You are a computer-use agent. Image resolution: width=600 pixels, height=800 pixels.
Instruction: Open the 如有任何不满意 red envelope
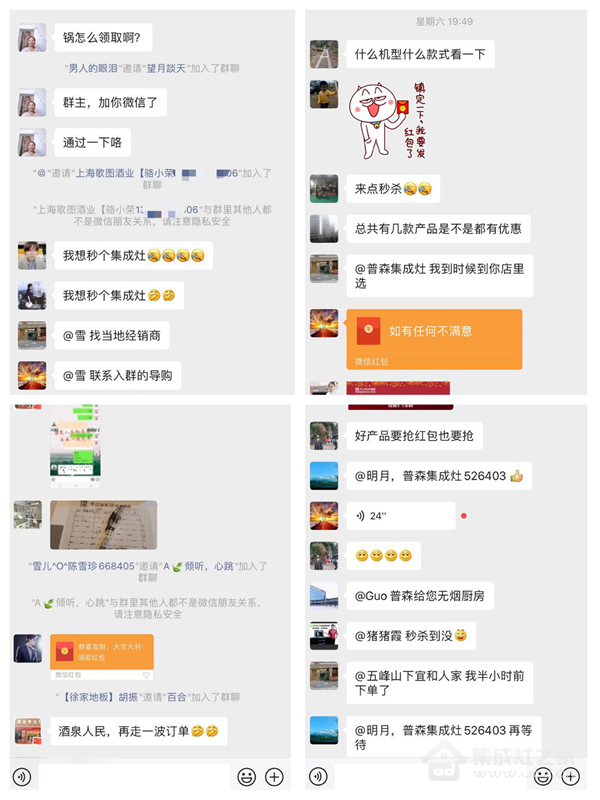[x=434, y=339]
